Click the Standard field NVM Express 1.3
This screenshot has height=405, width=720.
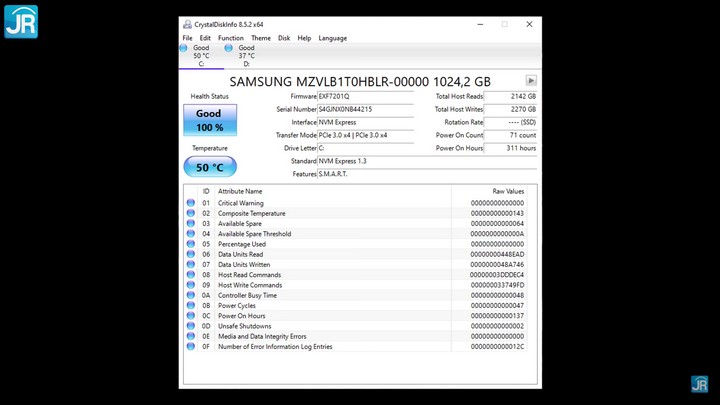427,161
